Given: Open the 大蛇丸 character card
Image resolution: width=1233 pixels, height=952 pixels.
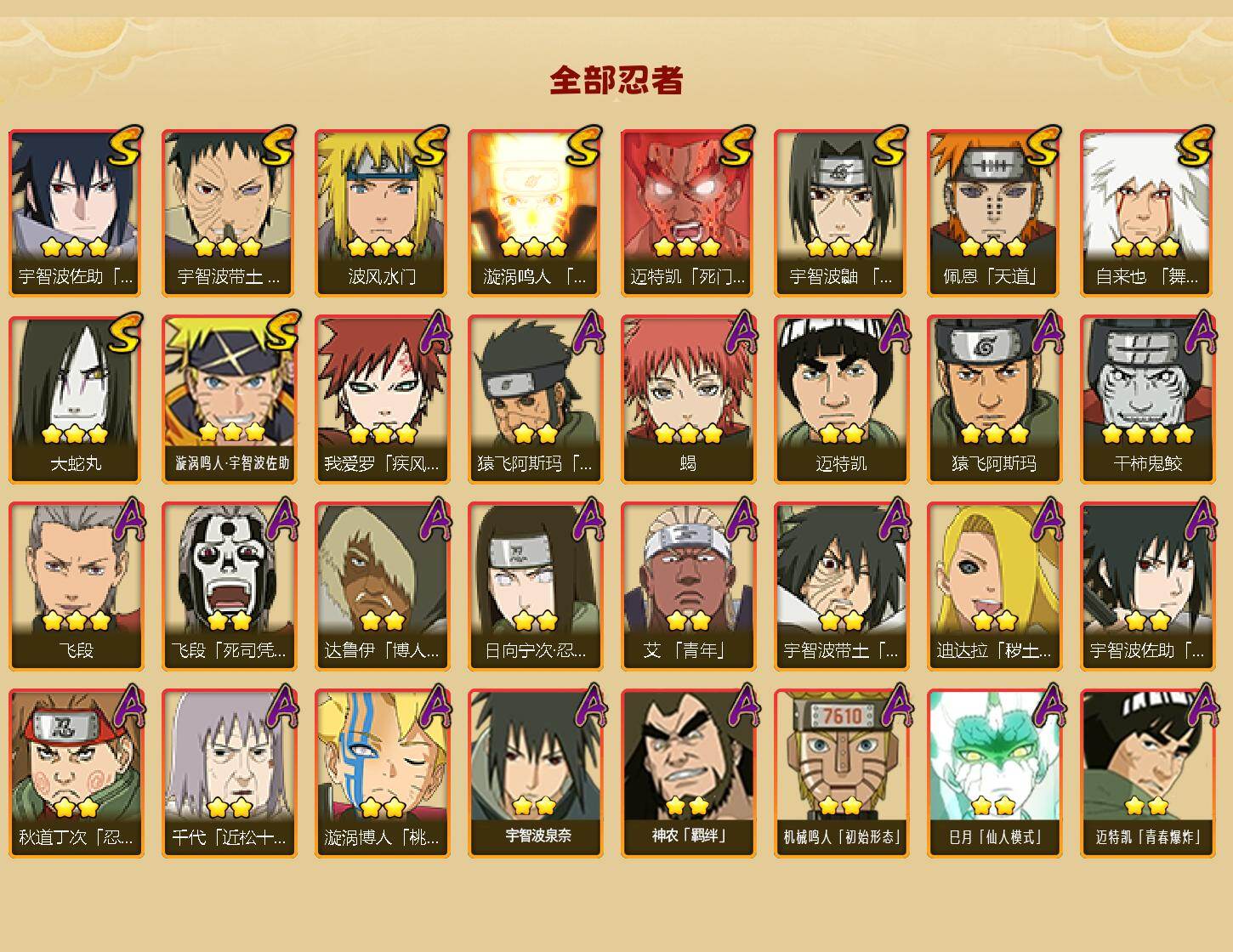Looking at the screenshot, I should pos(76,399).
